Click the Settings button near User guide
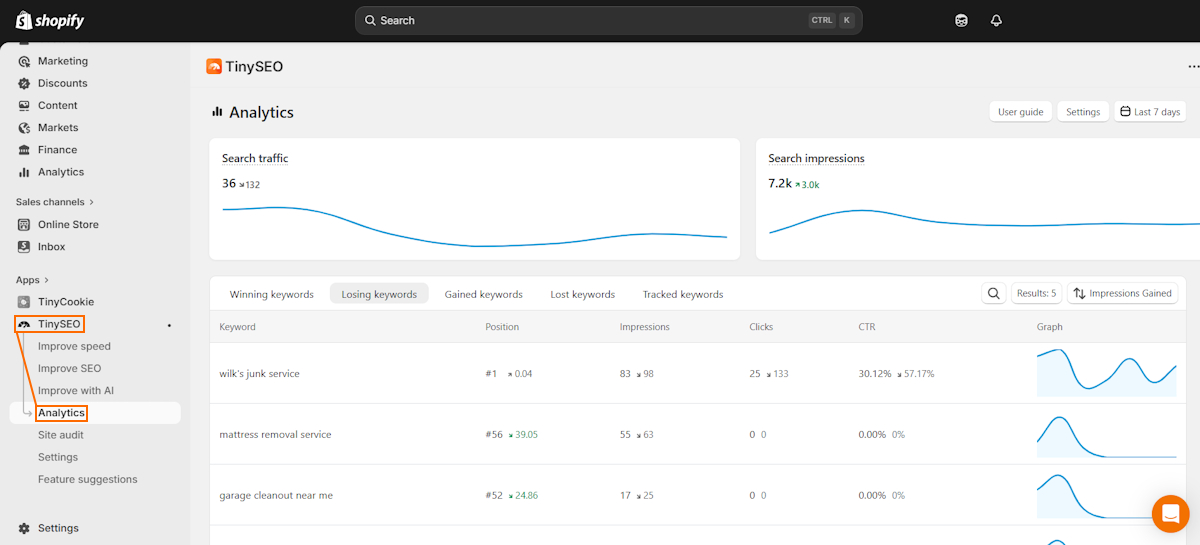1200x545 pixels. pyautogui.click(x=1083, y=112)
